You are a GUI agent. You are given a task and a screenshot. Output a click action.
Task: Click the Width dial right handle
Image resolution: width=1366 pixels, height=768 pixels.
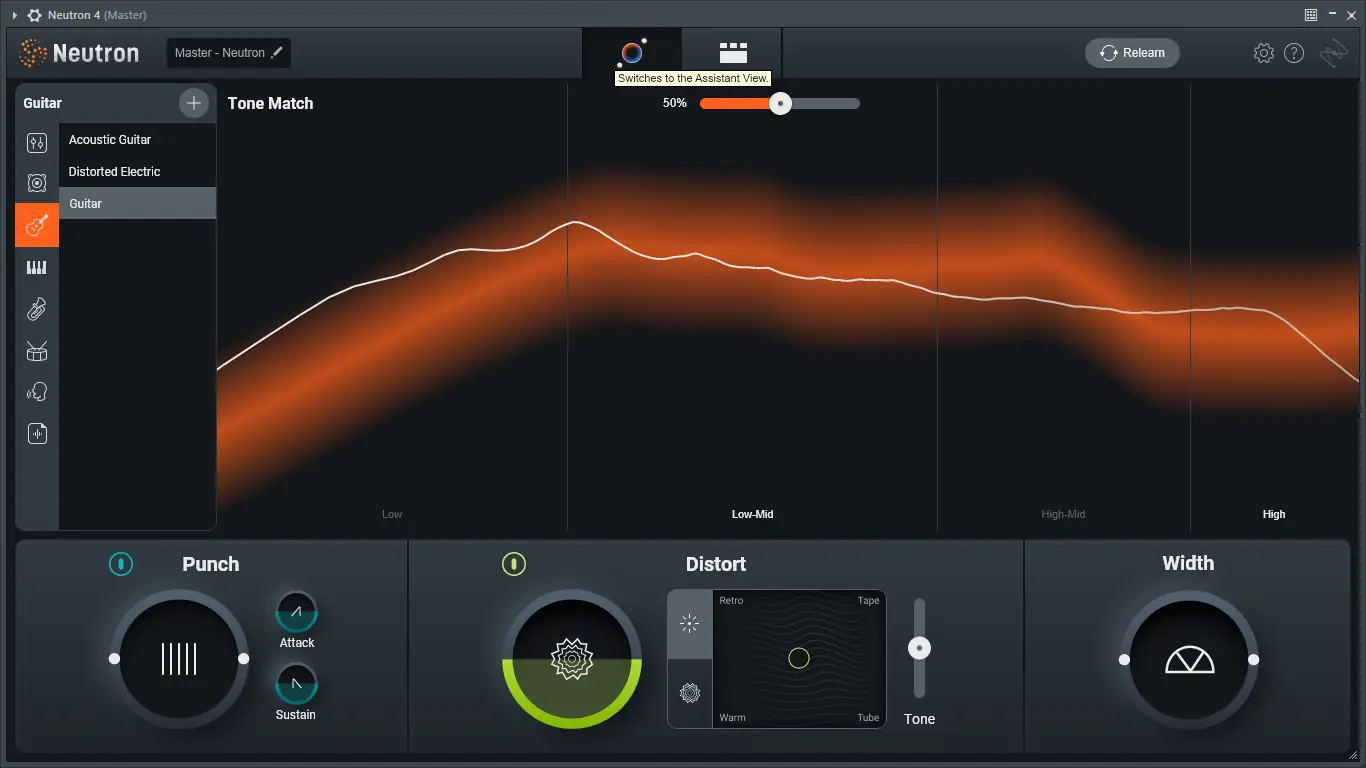point(1253,659)
